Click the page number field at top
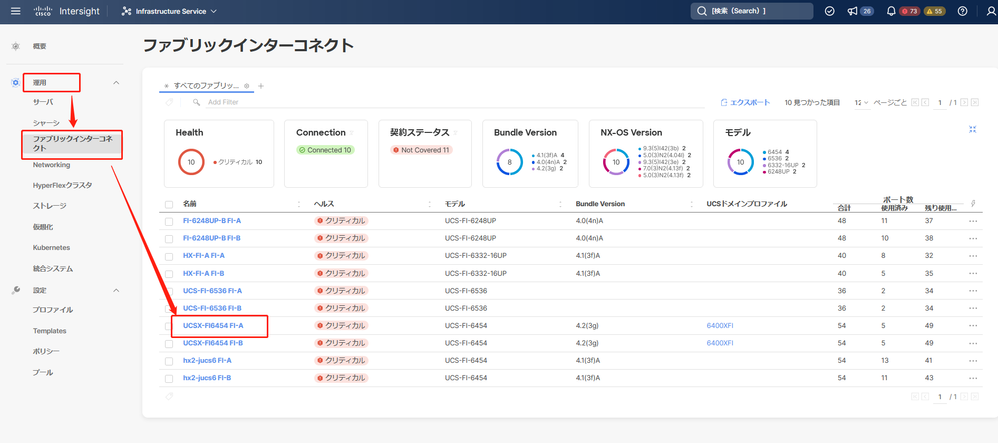The image size is (998, 443). click(940, 102)
